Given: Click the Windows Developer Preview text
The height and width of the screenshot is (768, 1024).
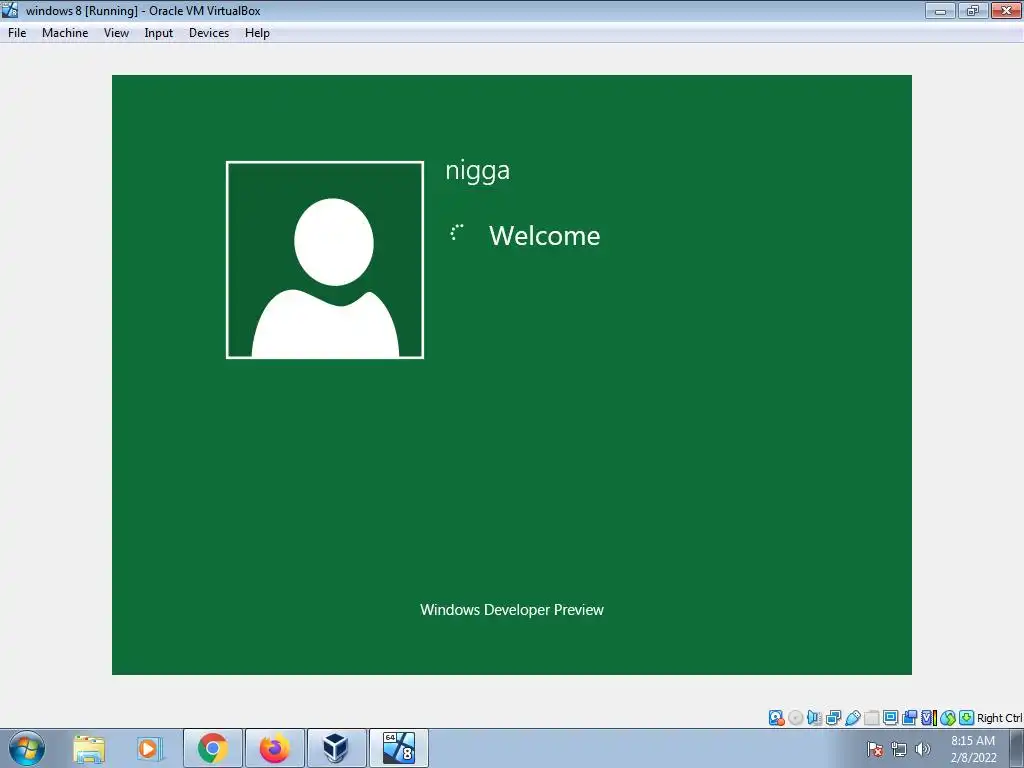Looking at the screenshot, I should point(512,609).
